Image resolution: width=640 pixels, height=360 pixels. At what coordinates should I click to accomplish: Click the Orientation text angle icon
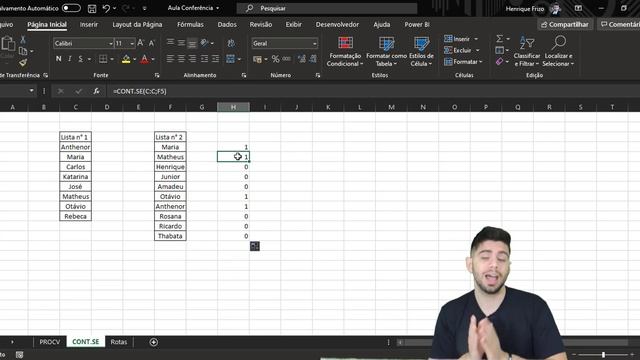pos(204,43)
